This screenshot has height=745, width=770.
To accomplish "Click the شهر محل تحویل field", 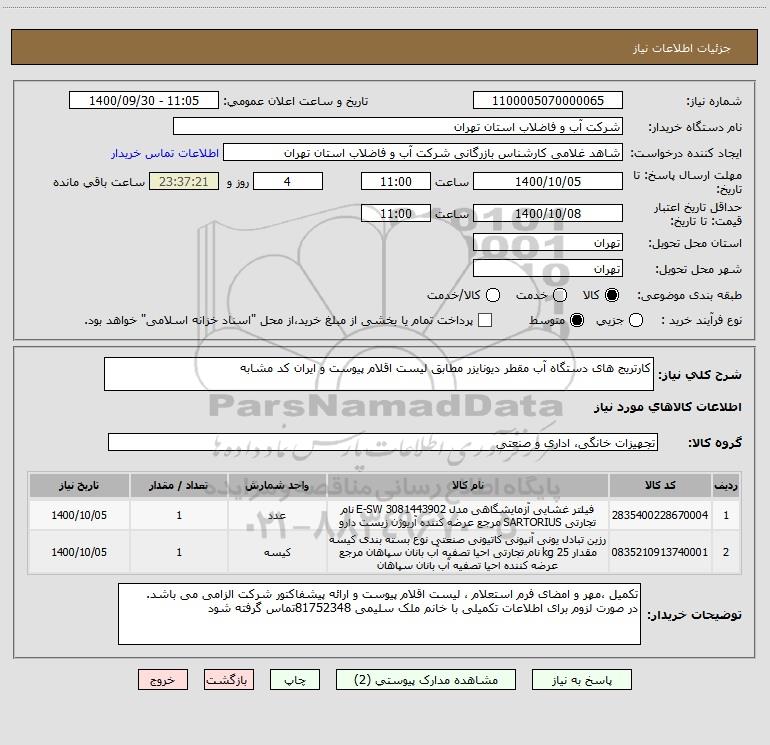I will [x=548, y=268].
